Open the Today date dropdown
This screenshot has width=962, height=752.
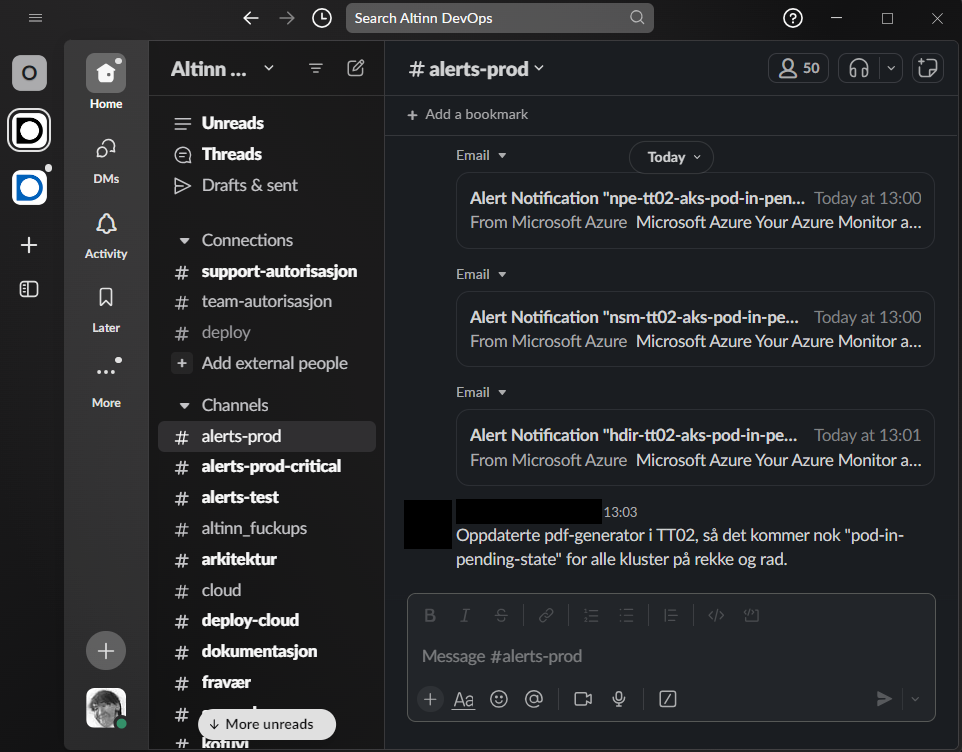pyautogui.click(x=671, y=158)
